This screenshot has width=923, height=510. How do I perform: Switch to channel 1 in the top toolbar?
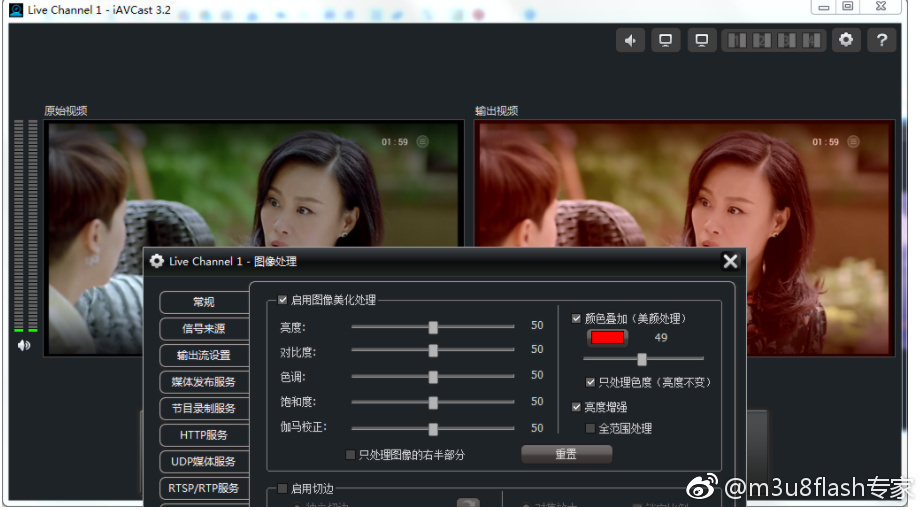pos(737,40)
